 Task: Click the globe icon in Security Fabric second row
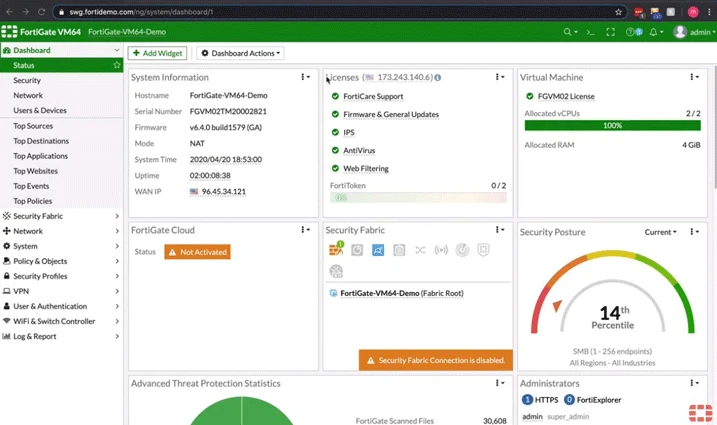click(x=336, y=271)
